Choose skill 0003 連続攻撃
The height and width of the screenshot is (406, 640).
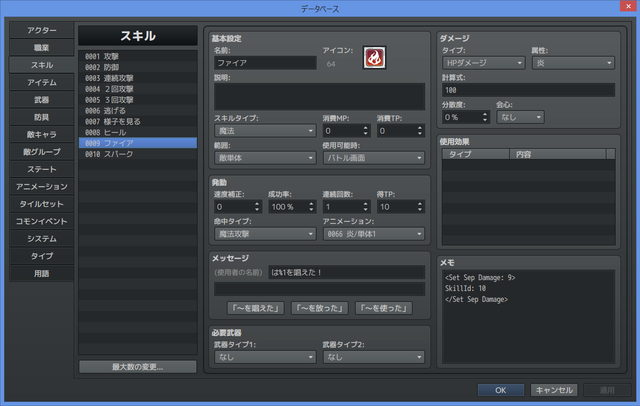point(138,78)
